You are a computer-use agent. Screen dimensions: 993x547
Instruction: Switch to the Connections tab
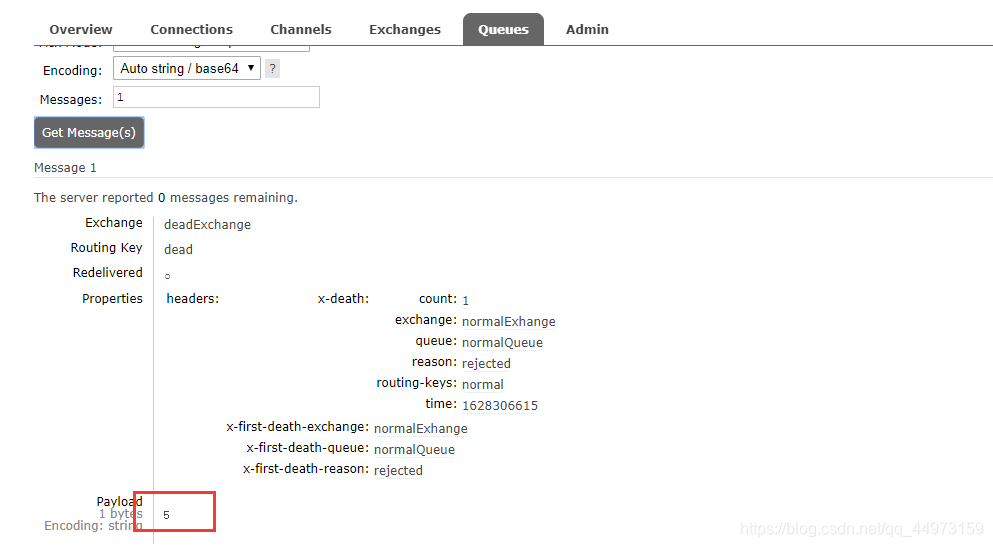(x=191, y=29)
